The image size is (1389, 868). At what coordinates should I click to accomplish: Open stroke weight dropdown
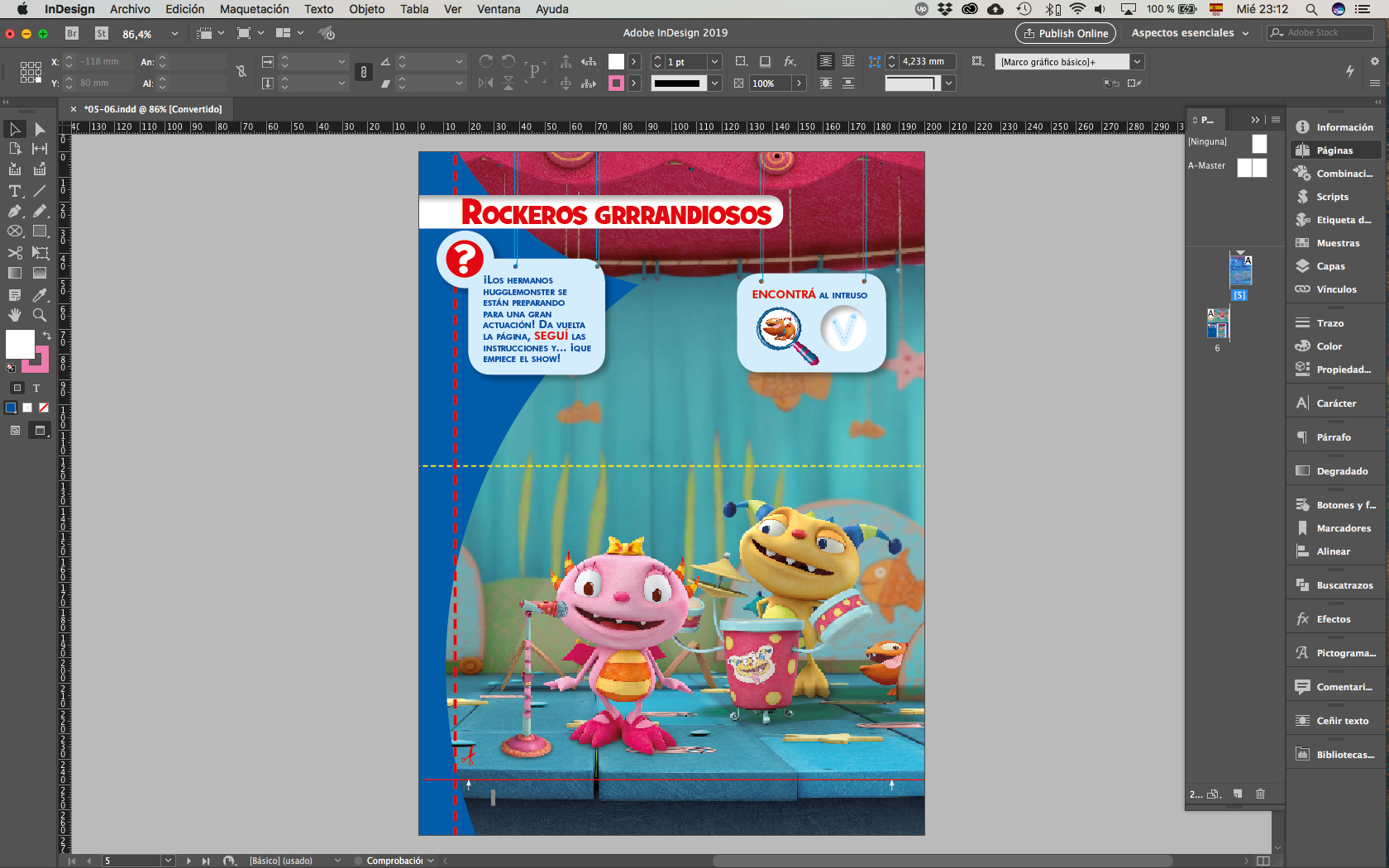tap(714, 62)
